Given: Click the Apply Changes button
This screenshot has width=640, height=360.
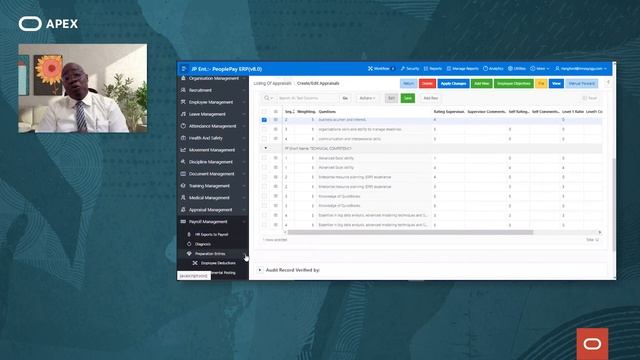Looking at the screenshot, I should coord(453,83).
